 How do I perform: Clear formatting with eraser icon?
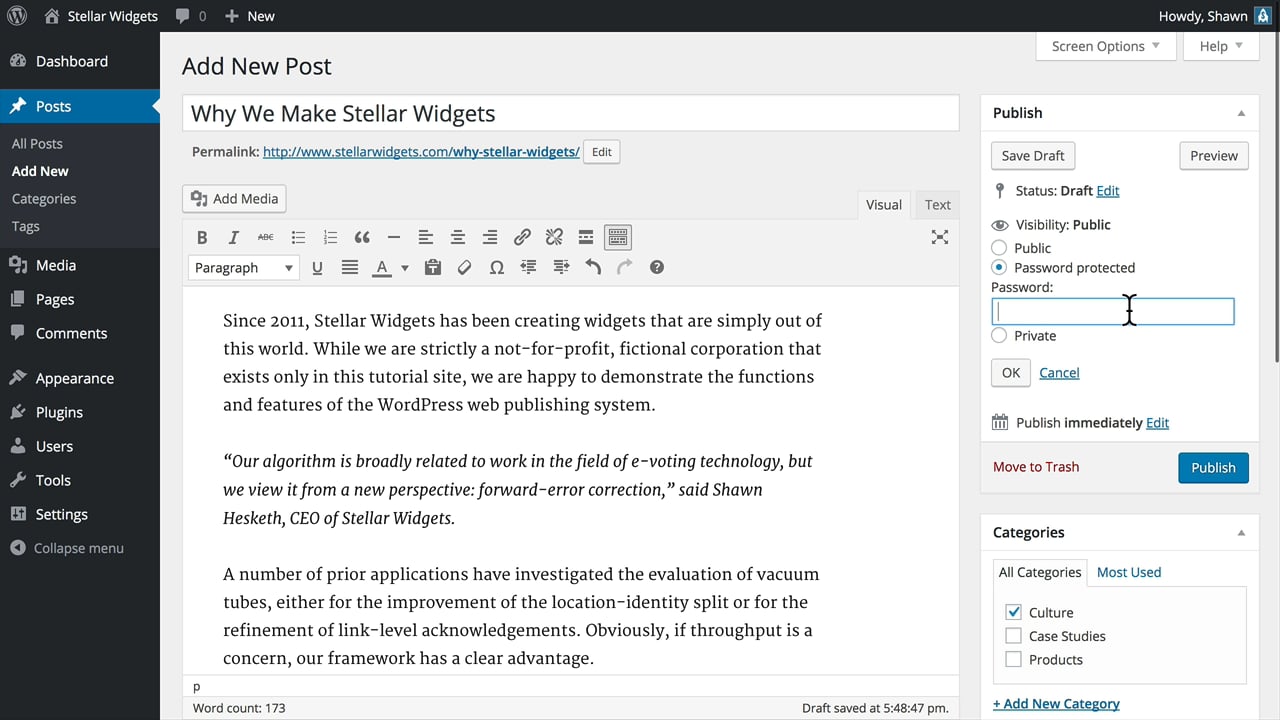coord(464,267)
